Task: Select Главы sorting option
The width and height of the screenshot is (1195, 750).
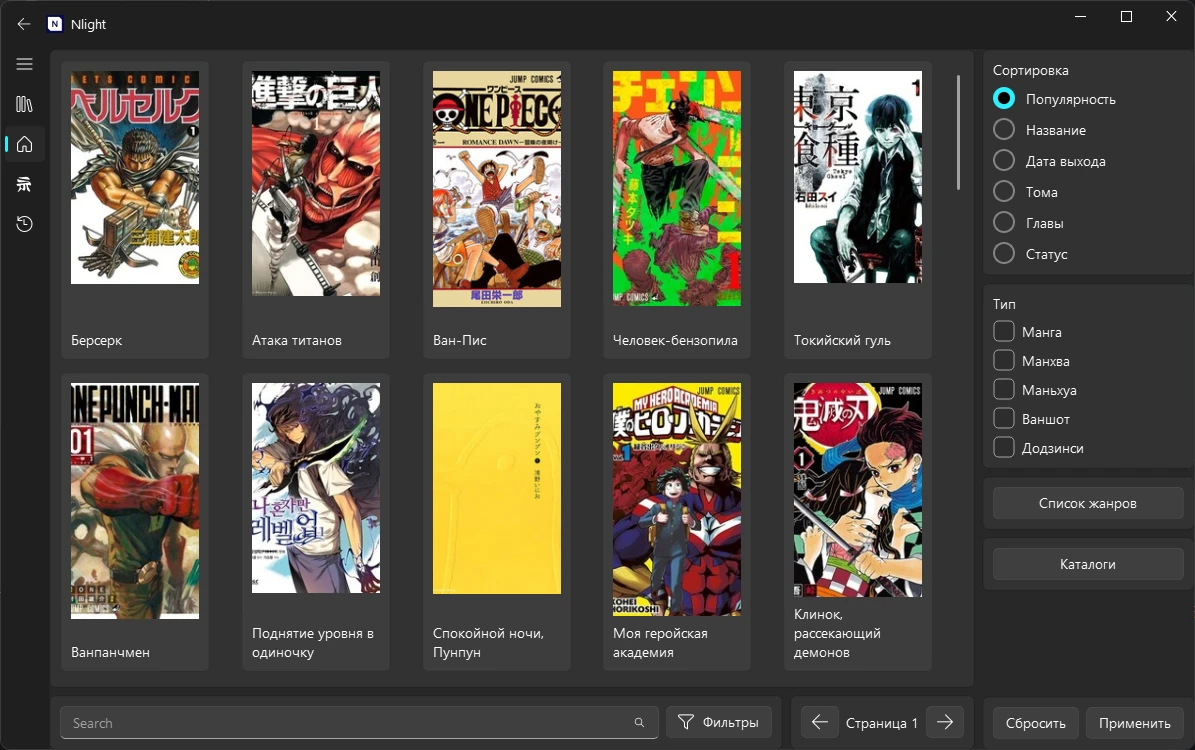Action: (1004, 223)
